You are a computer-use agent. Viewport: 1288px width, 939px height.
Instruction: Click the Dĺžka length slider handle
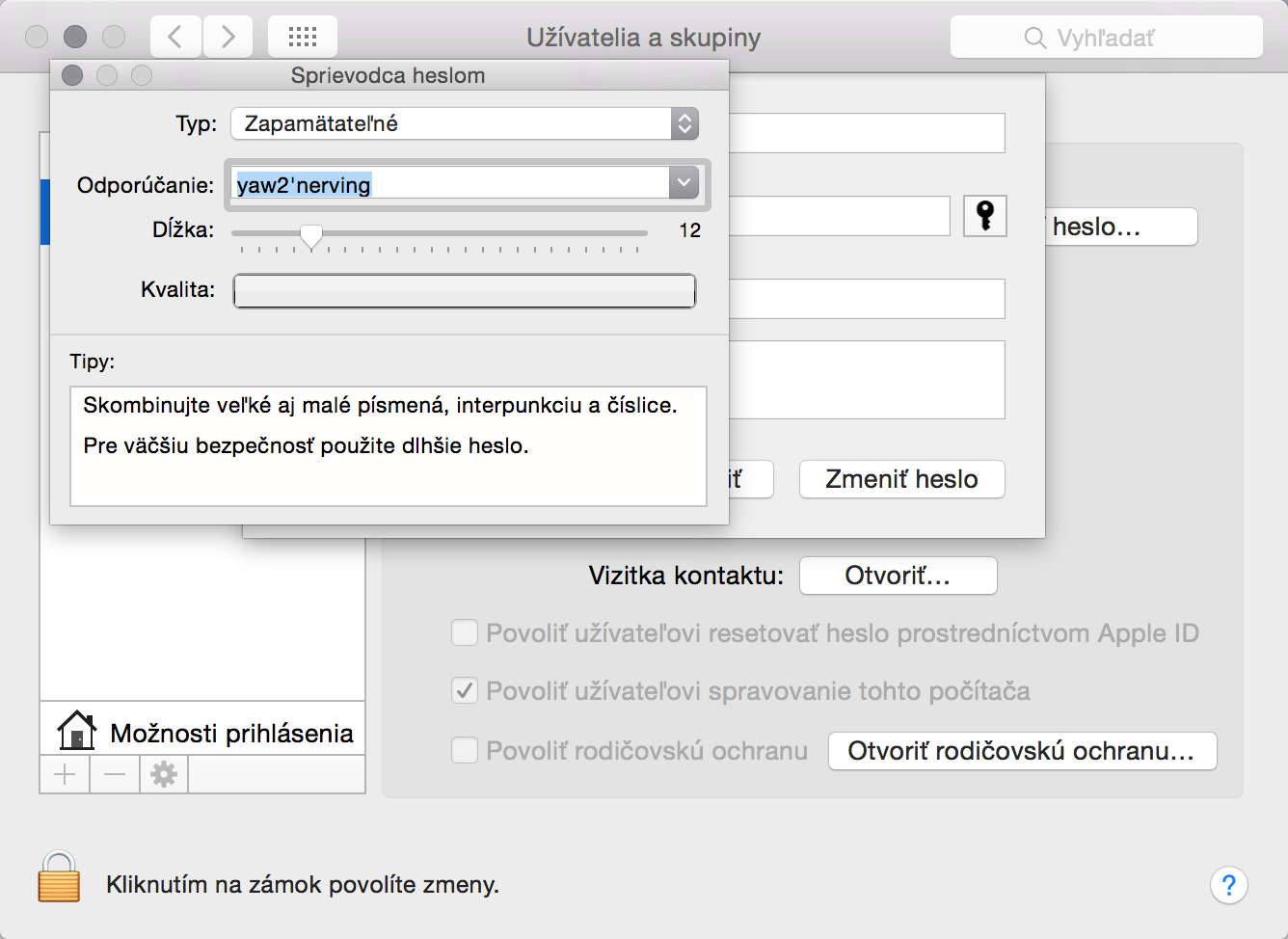pos(310,234)
